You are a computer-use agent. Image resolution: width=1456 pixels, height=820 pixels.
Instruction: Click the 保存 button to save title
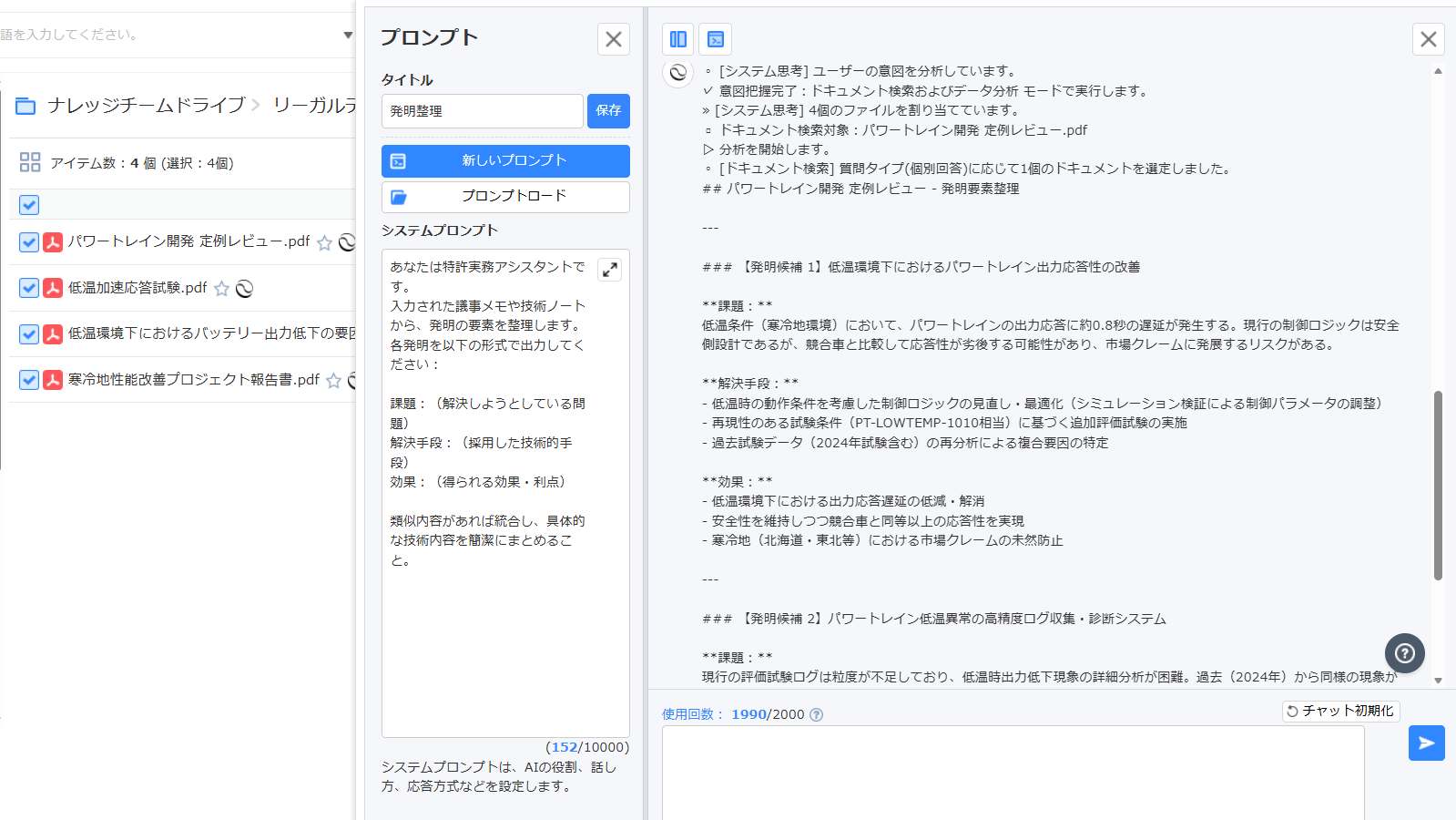pos(608,111)
